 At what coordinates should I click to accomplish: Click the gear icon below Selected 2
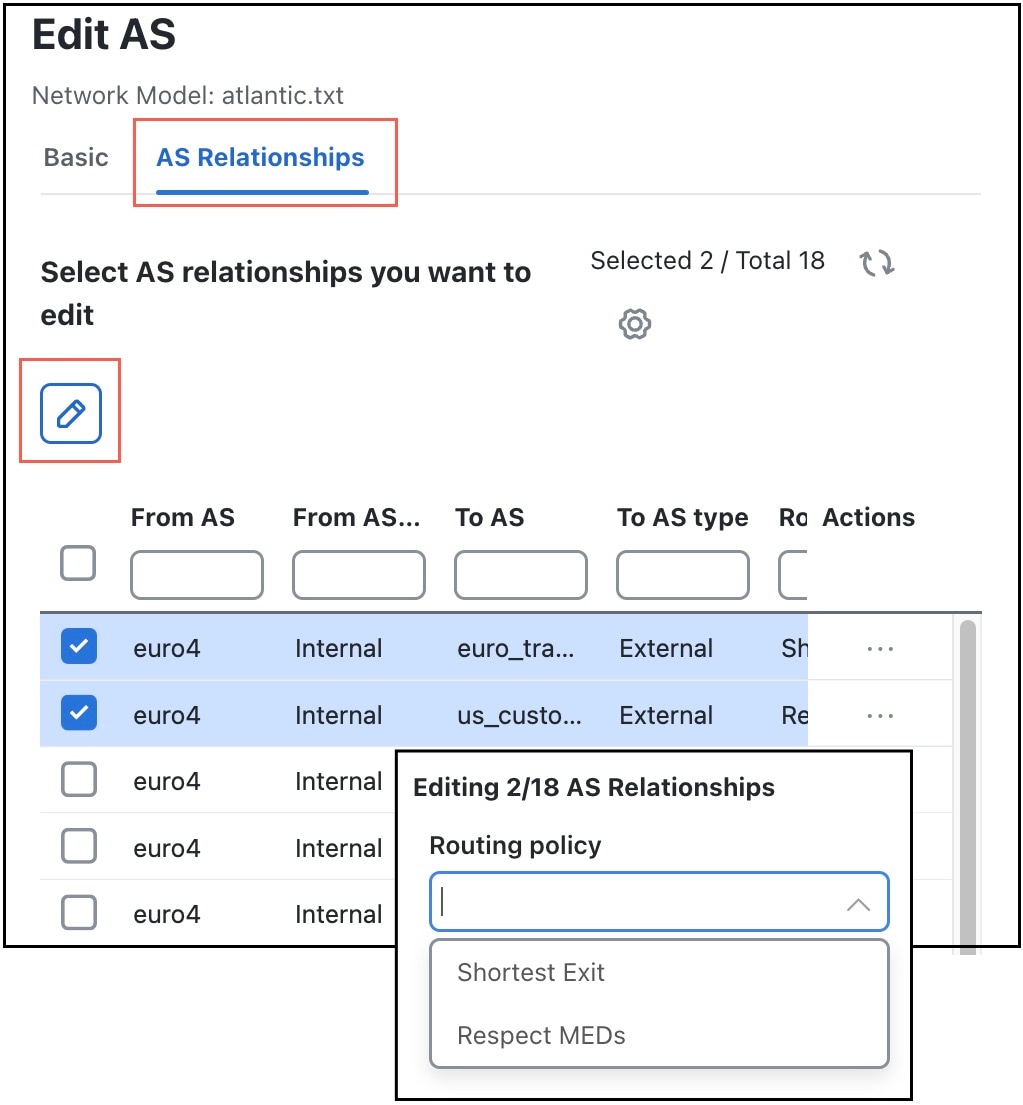click(x=634, y=323)
